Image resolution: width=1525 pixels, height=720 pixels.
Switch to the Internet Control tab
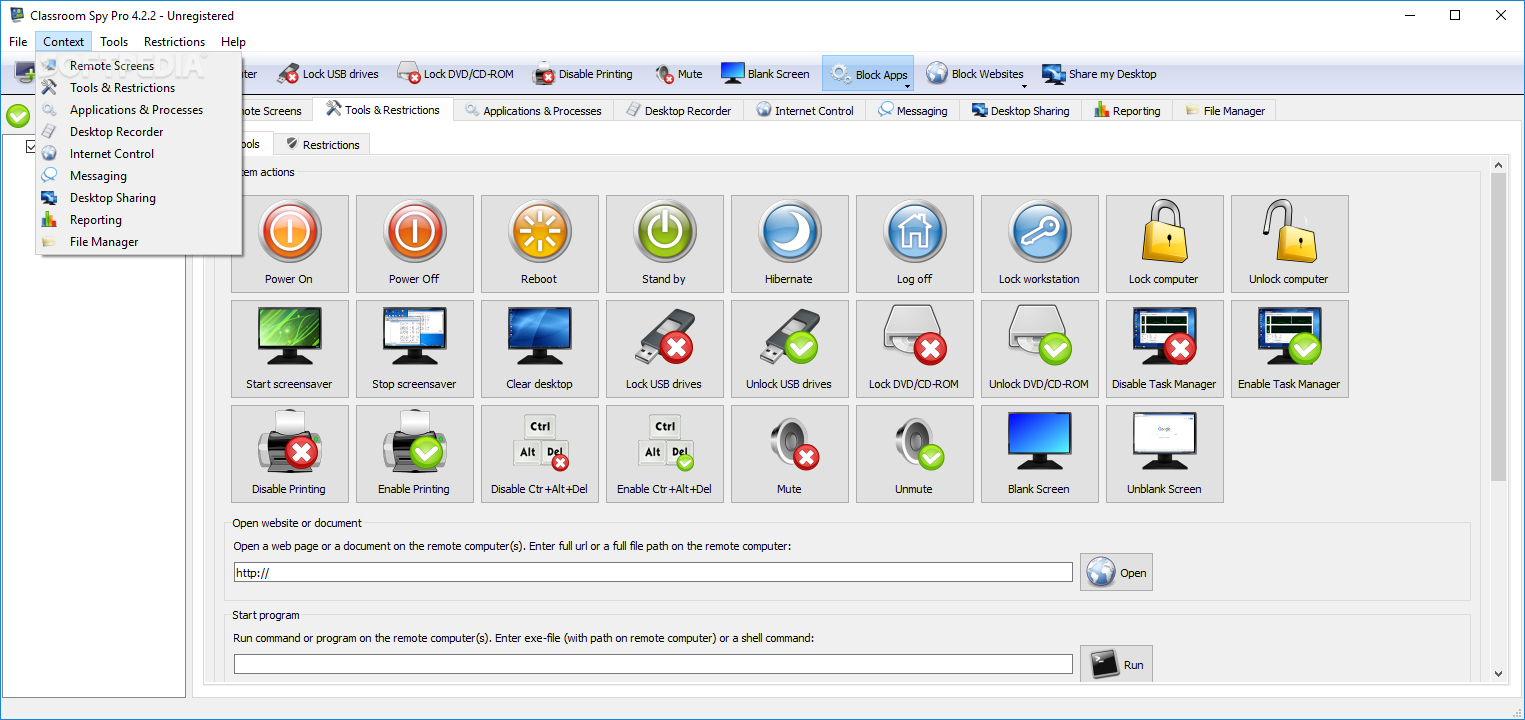click(805, 111)
